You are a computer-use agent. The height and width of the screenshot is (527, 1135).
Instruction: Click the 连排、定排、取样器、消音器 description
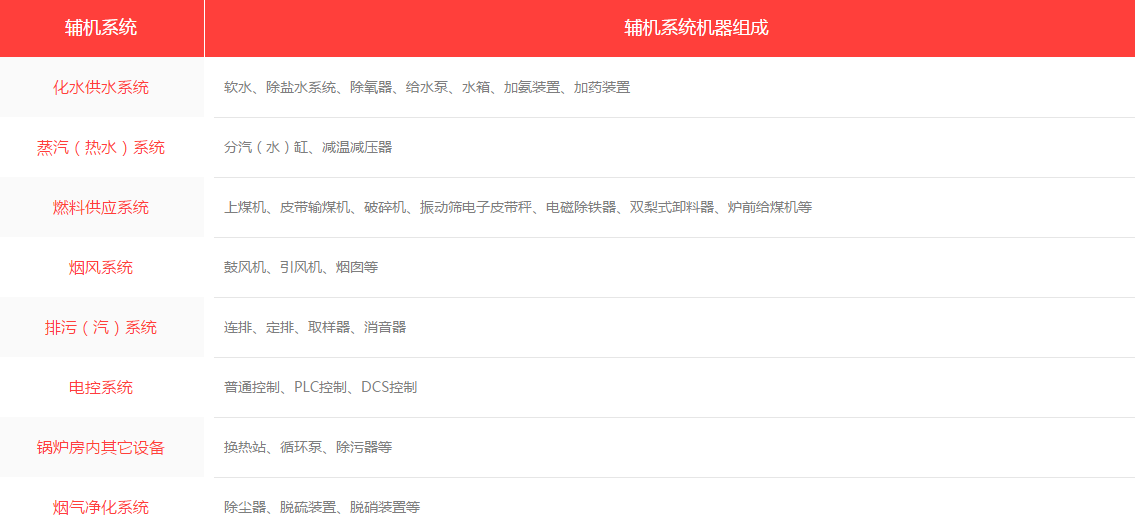tap(315, 327)
